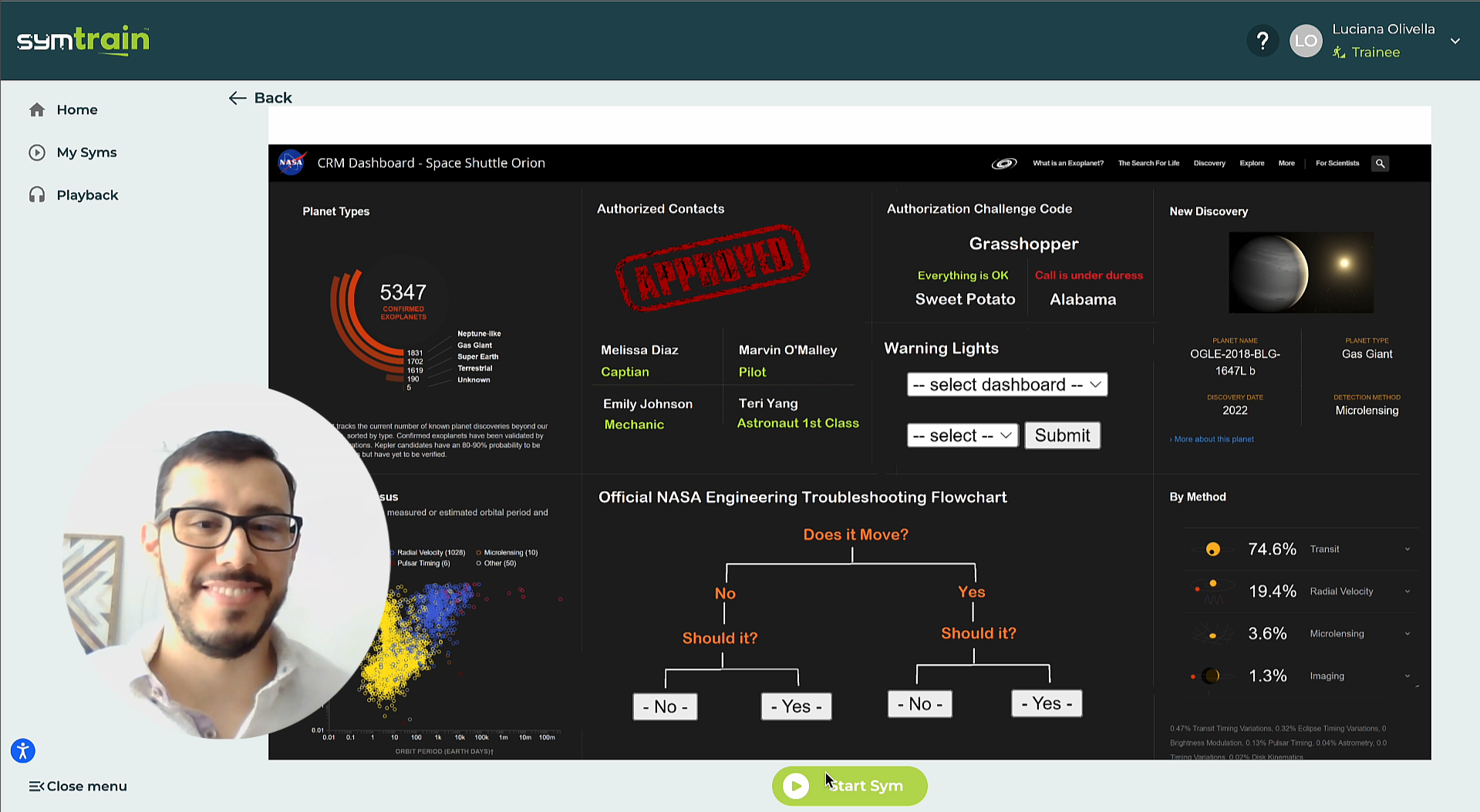Go Back with the arrow link
This screenshot has width=1480, height=812.
click(260, 98)
